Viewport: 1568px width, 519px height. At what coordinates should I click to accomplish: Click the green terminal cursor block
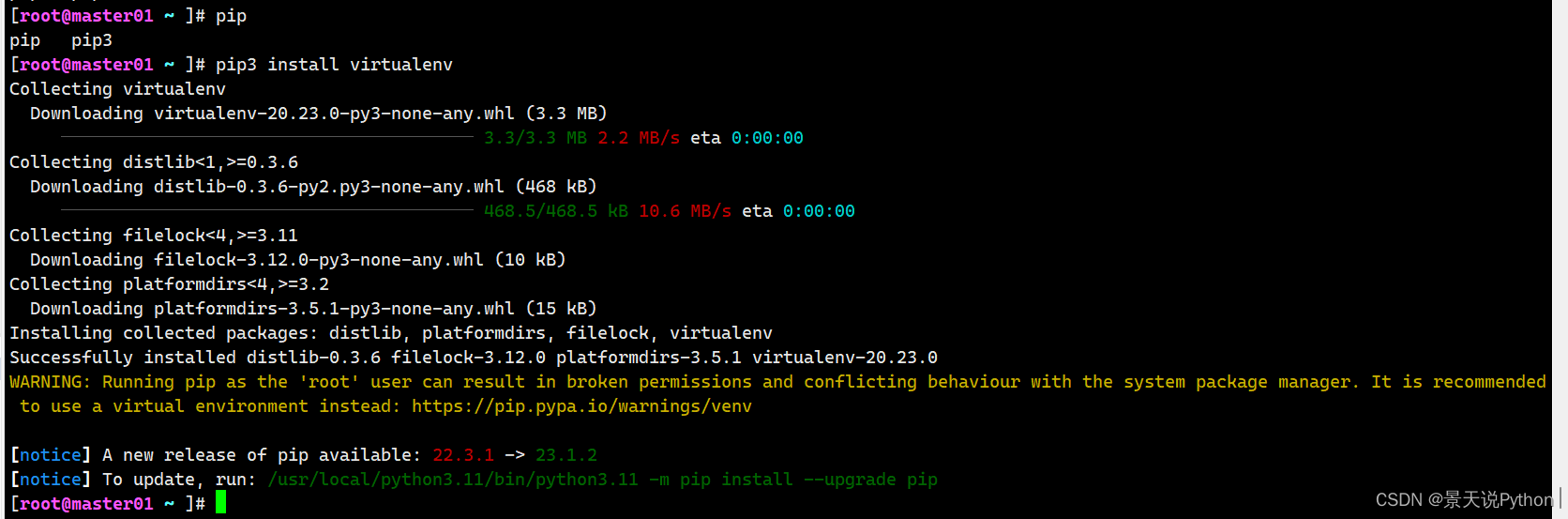pyautogui.click(x=220, y=503)
